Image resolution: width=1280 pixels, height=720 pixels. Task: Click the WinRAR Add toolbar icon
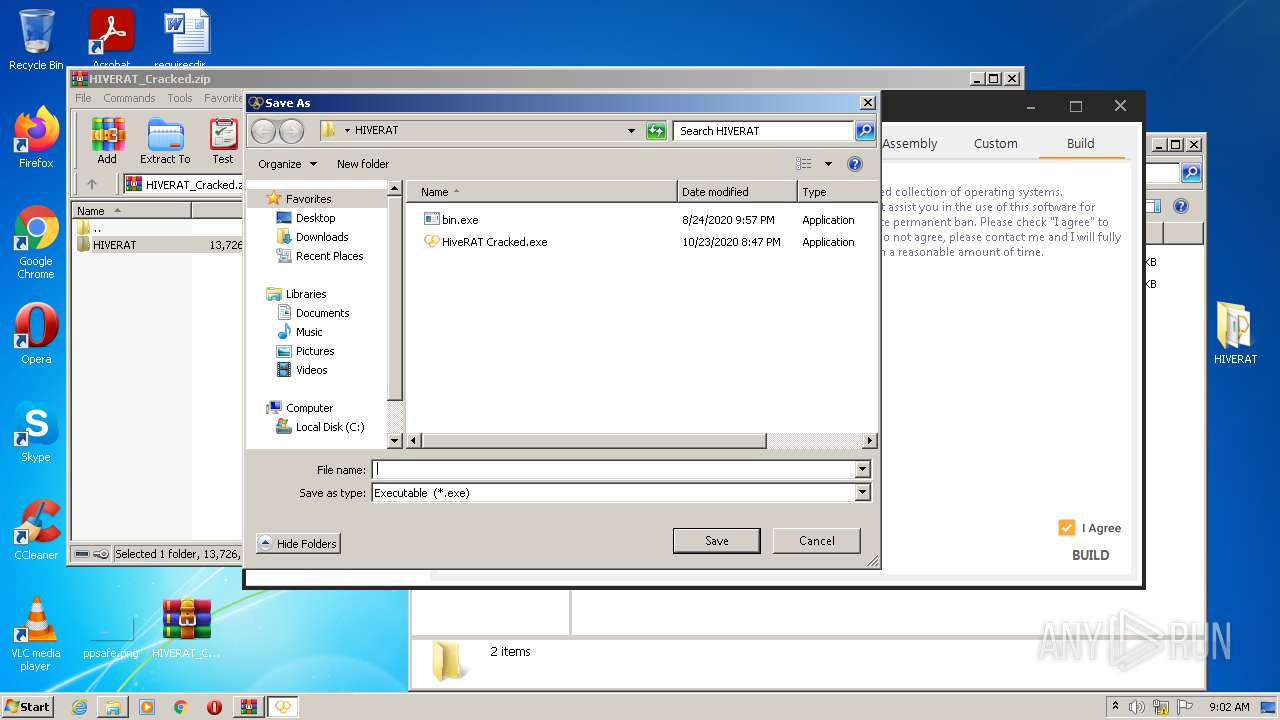[x=107, y=141]
